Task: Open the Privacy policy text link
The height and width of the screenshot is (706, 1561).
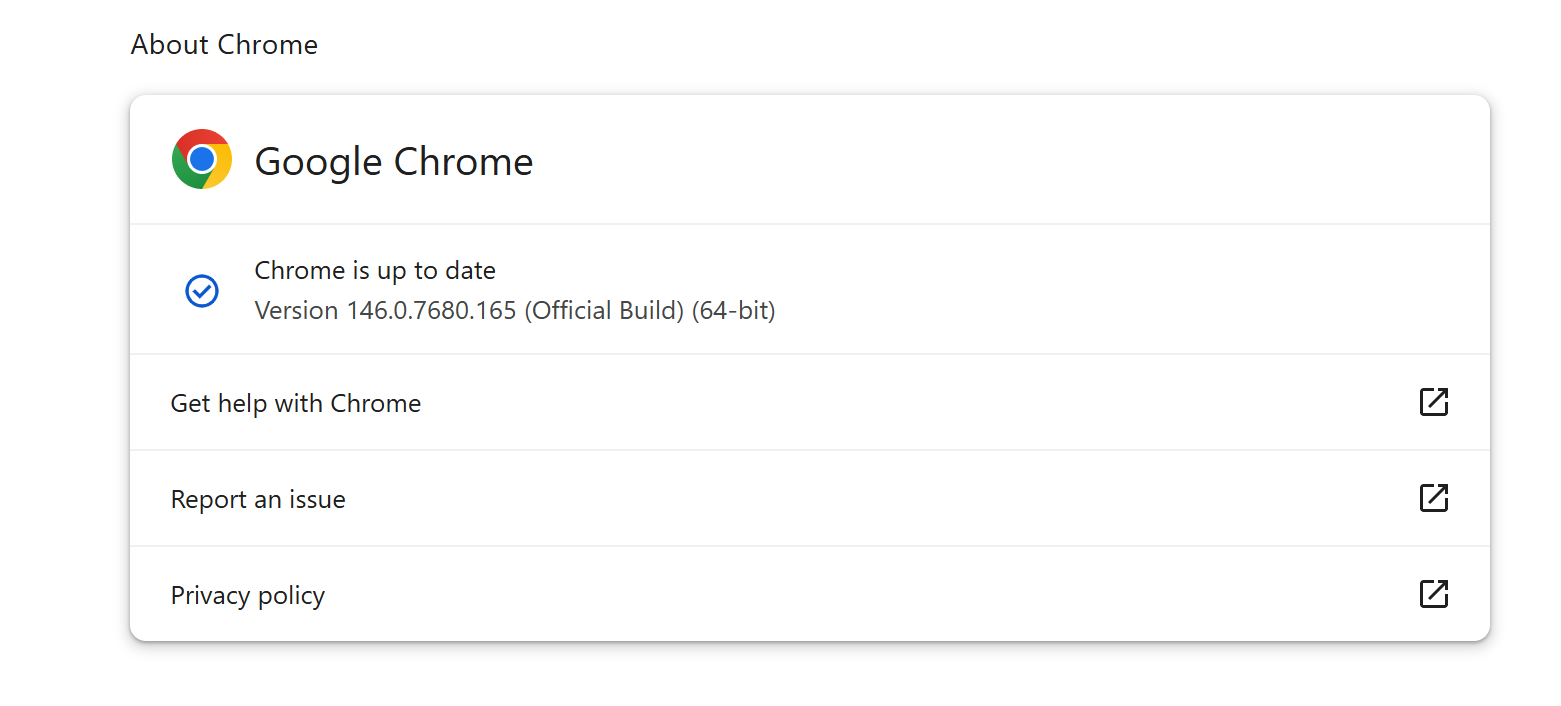Action: point(248,595)
